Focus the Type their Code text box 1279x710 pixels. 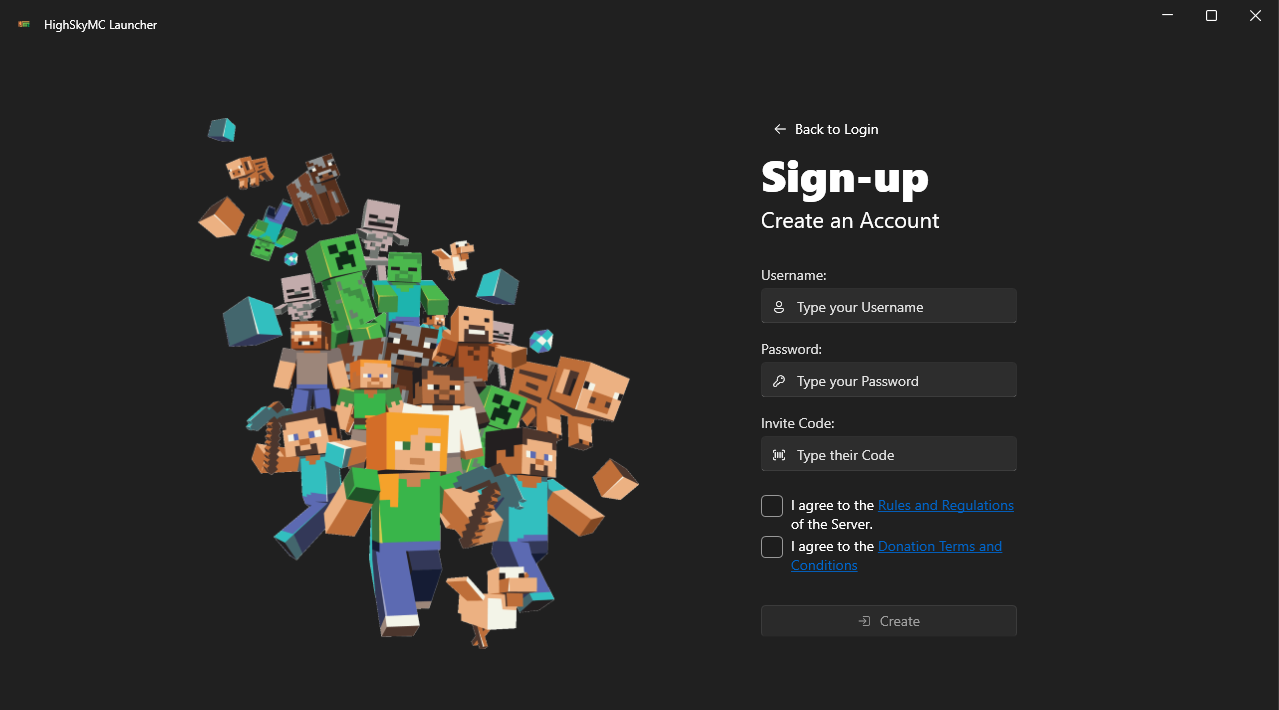click(x=900, y=455)
